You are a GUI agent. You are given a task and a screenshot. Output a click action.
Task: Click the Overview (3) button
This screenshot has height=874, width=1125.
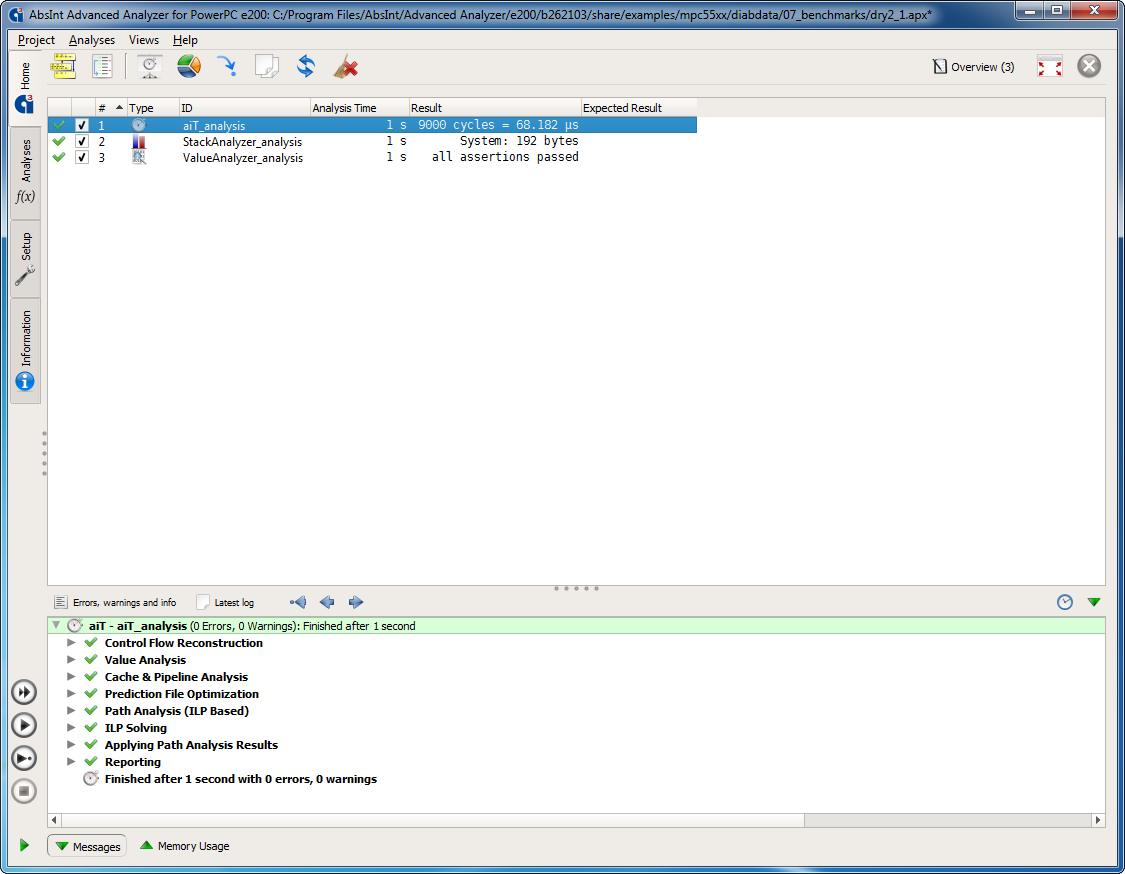coord(974,67)
